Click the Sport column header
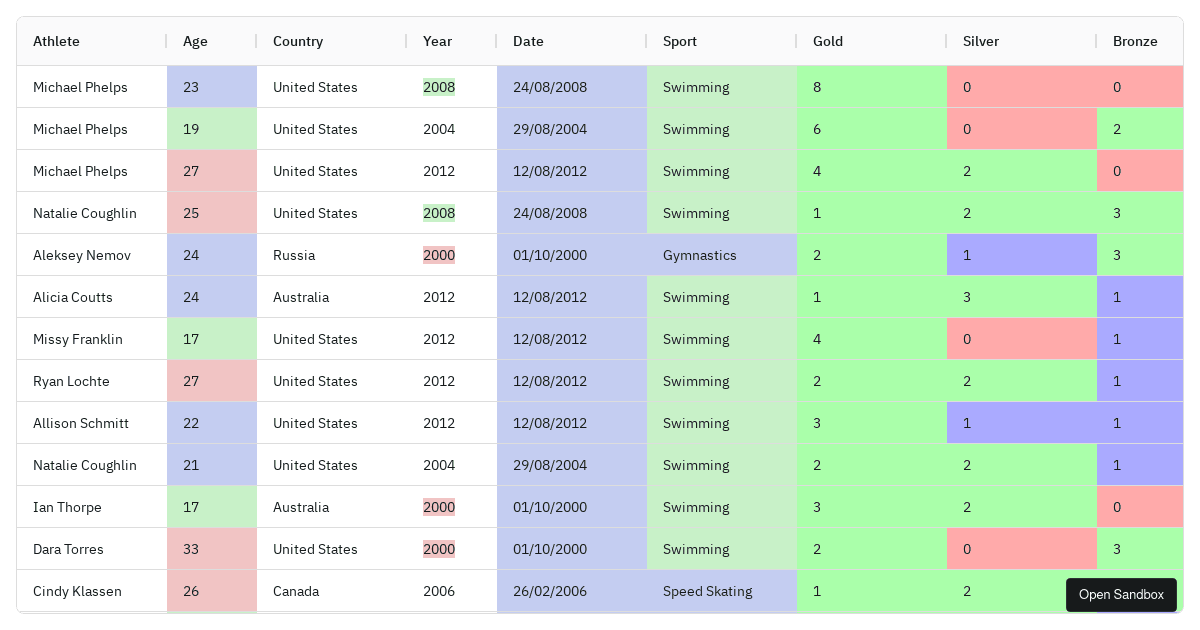This screenshot has height=630, width=1200. click(680, 42)
